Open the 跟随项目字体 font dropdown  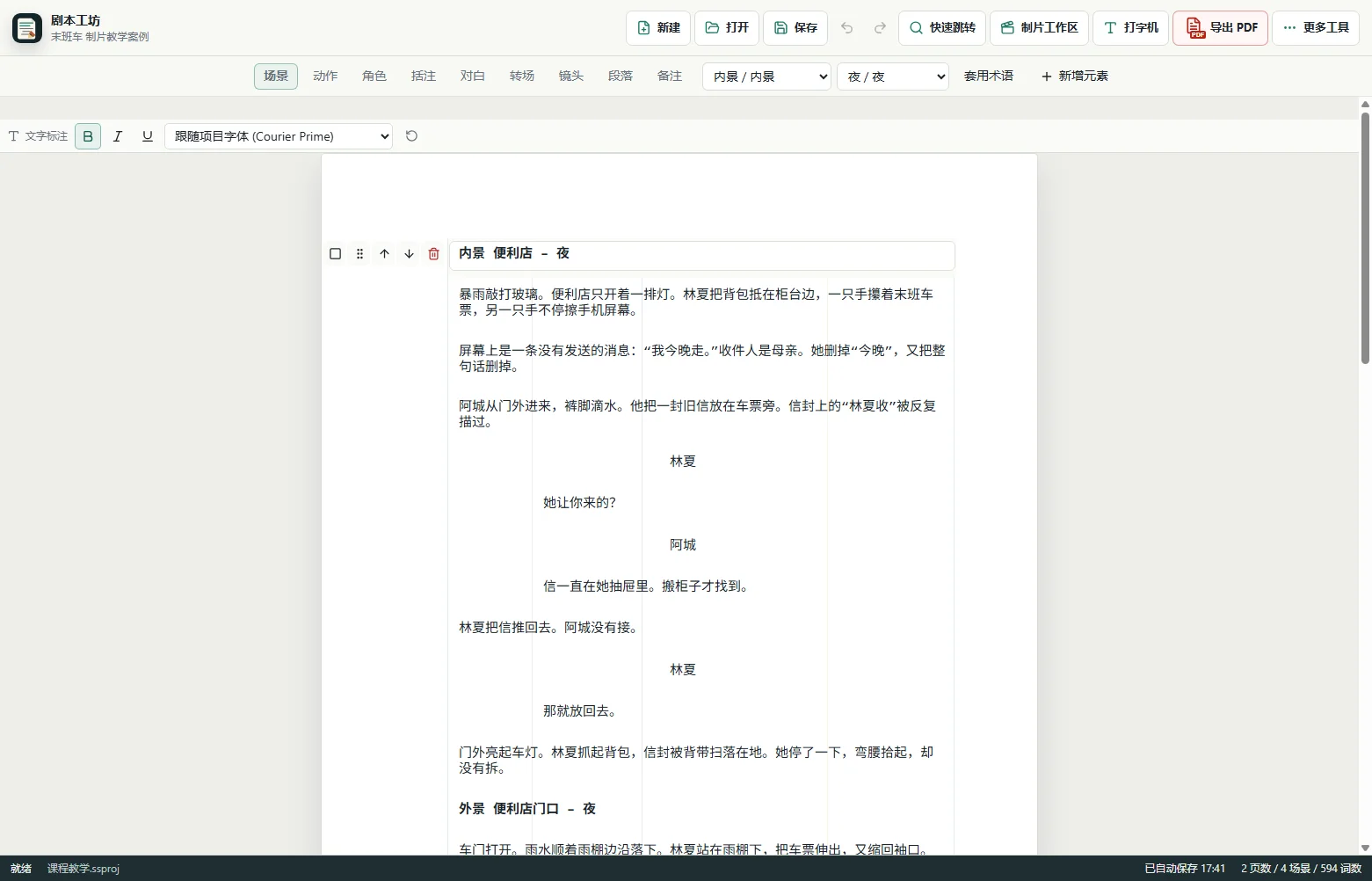[x=279, y=136]
